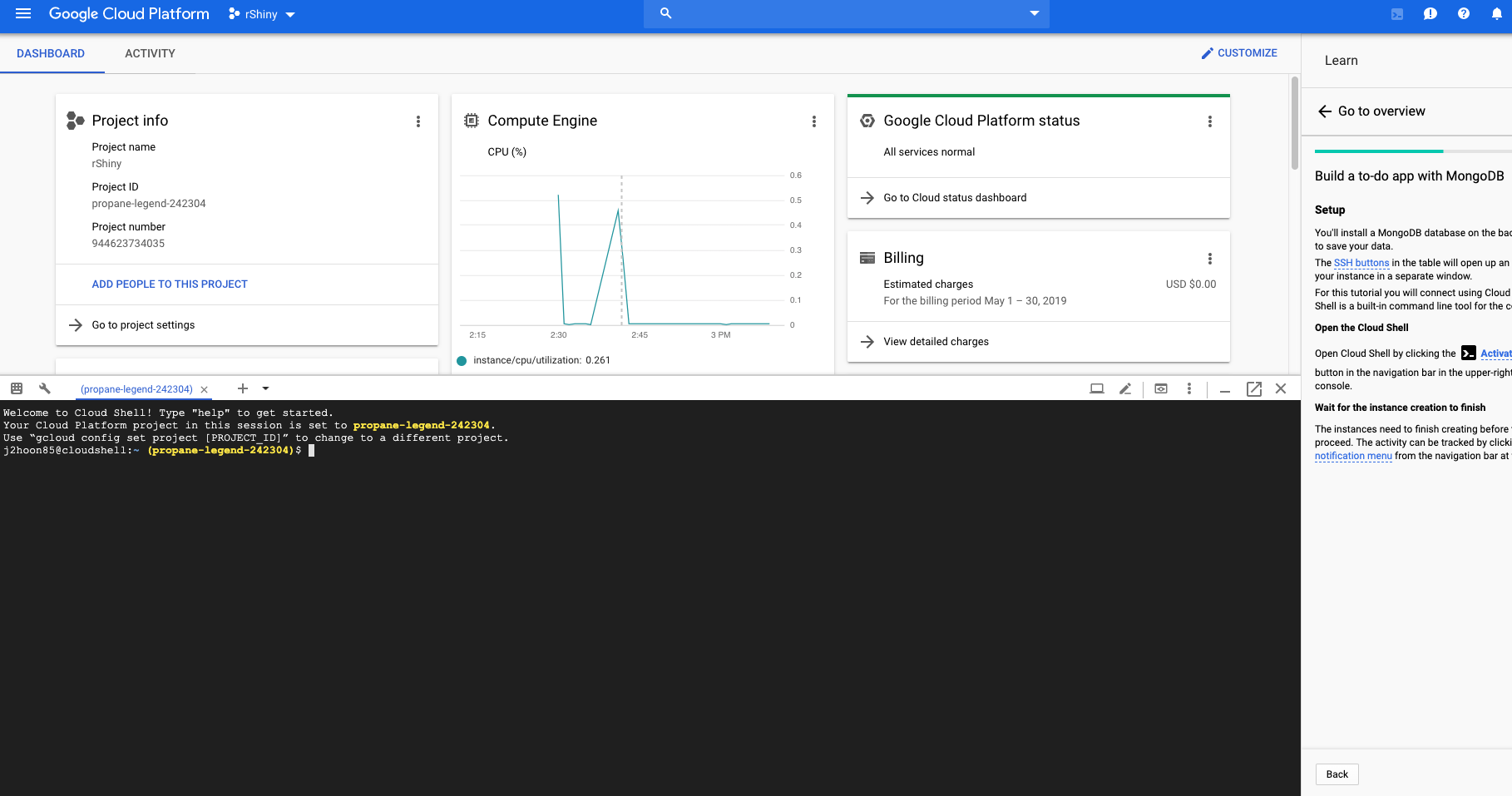Click the terminal command prompt line
Screen dimensions: 1512x796
[x=159, y=450]
